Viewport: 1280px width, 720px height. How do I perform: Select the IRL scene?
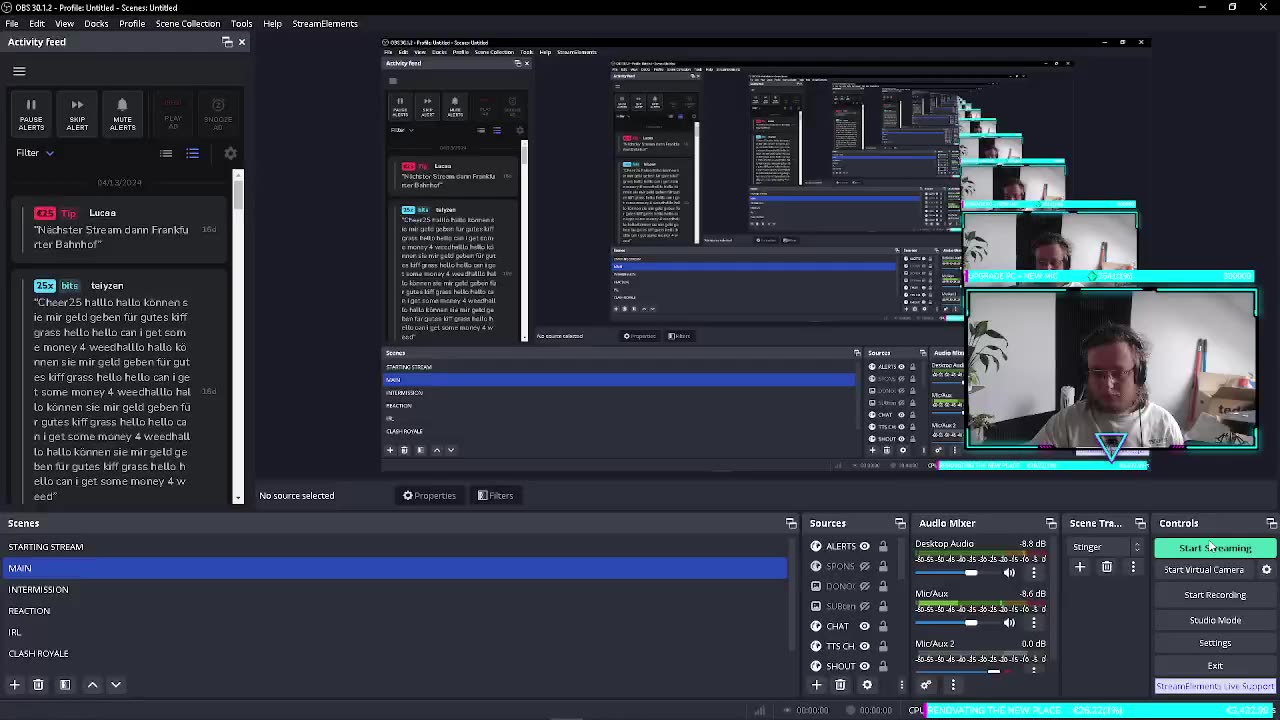(x=396, y=632)
